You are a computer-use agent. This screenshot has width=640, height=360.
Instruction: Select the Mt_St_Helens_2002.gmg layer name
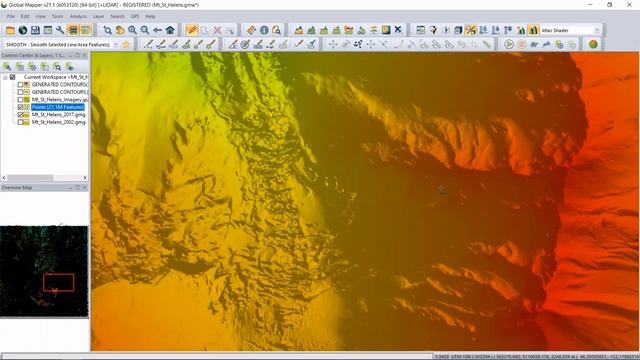pyautogui.click(x=58, y=122)
